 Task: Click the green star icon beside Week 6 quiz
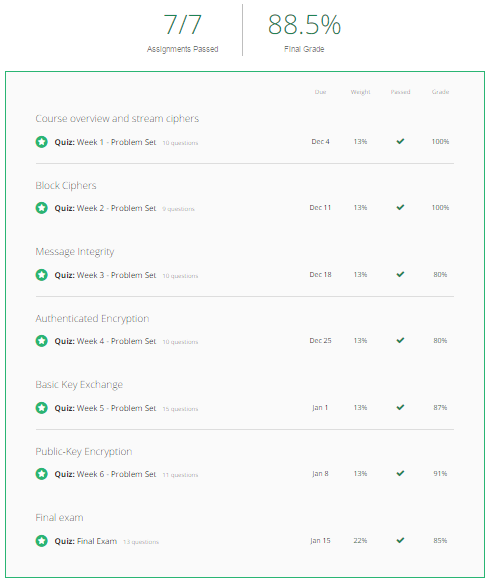click(x=42, y=474)
